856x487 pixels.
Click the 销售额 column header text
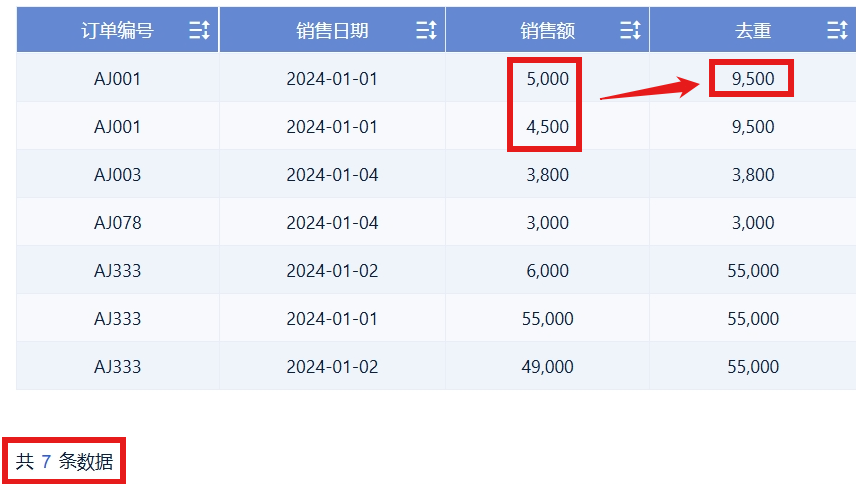[x=548, y=31]
